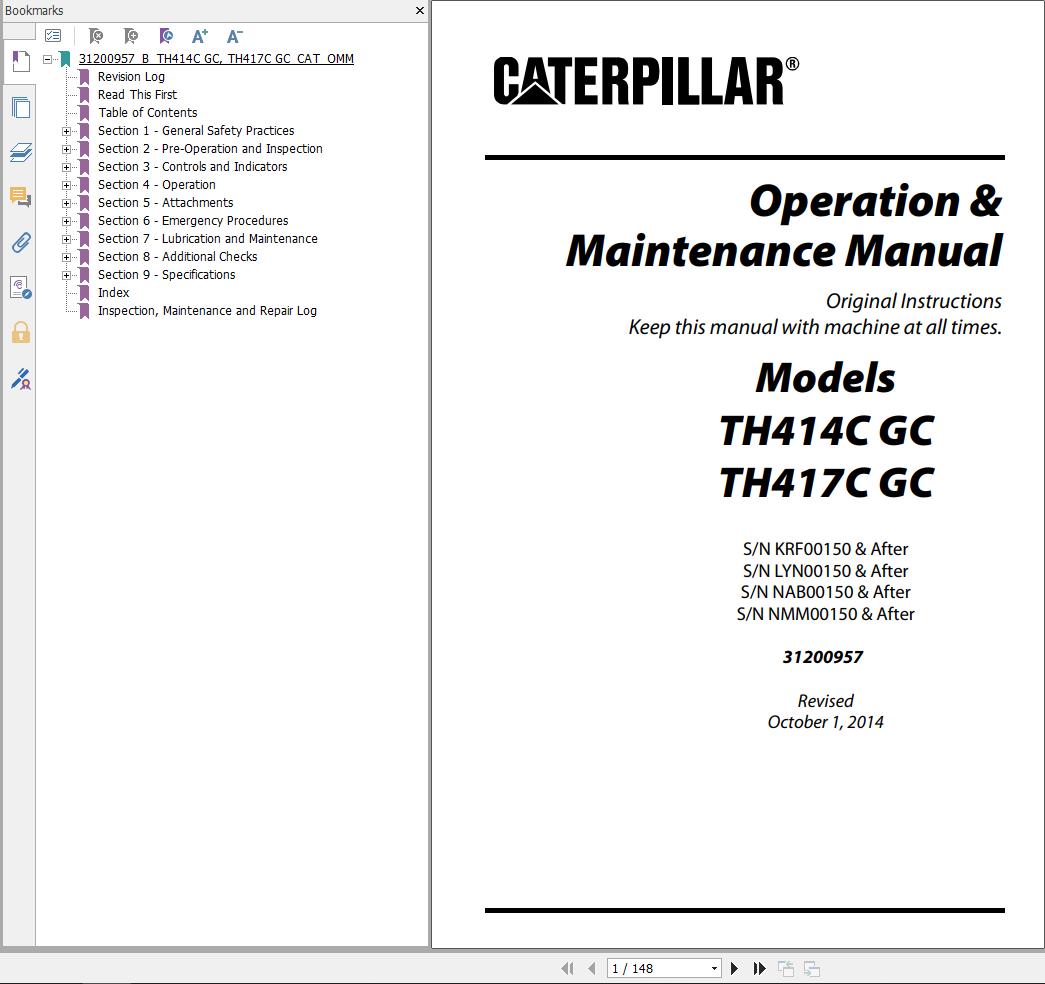This screenshot has width=1045, height=984.
Task: Open Inspection, Maintenance and Repair Log bookmark
Action: pos(207,311)
